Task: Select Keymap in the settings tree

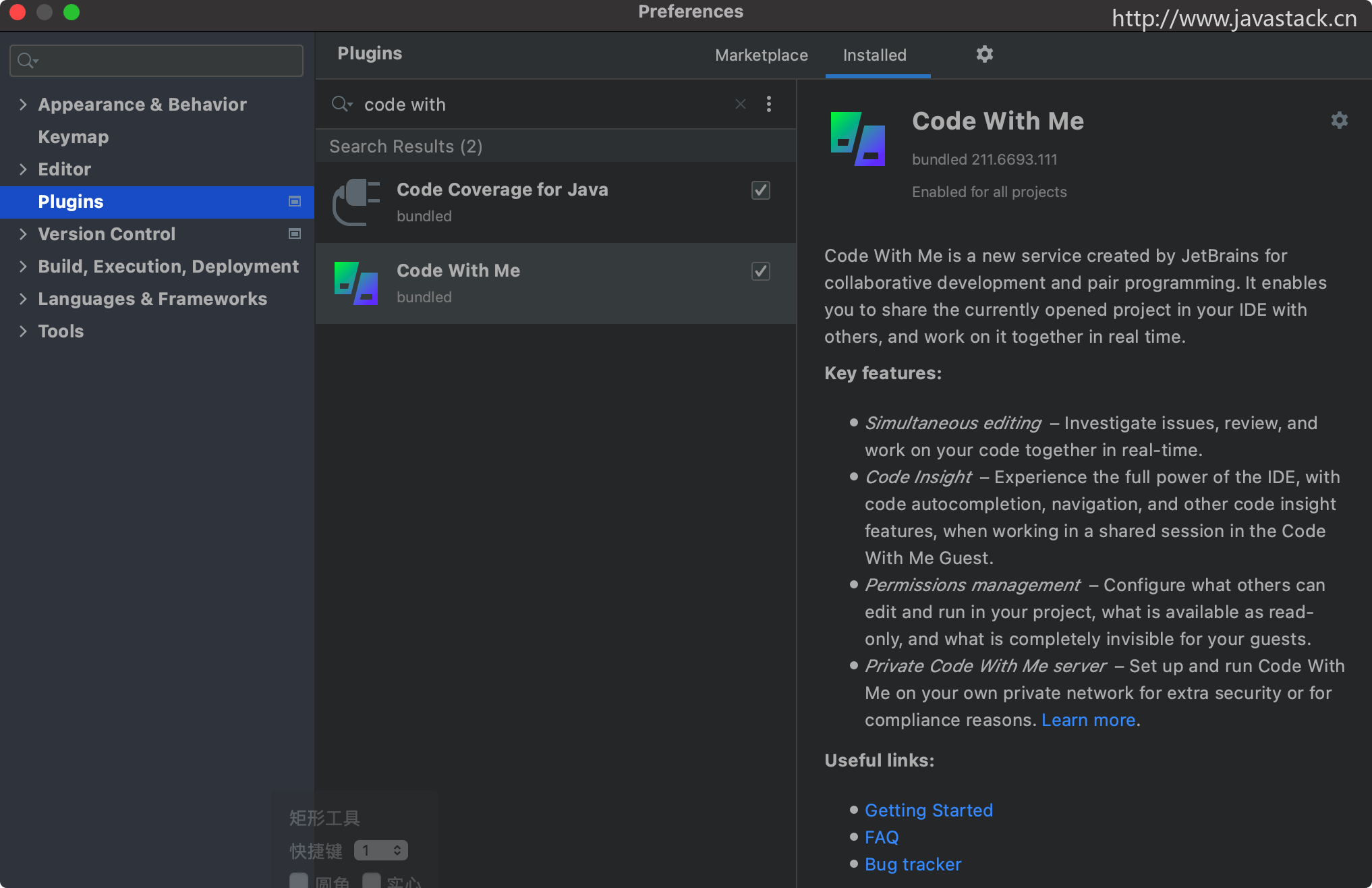Action: coord(74,137)
